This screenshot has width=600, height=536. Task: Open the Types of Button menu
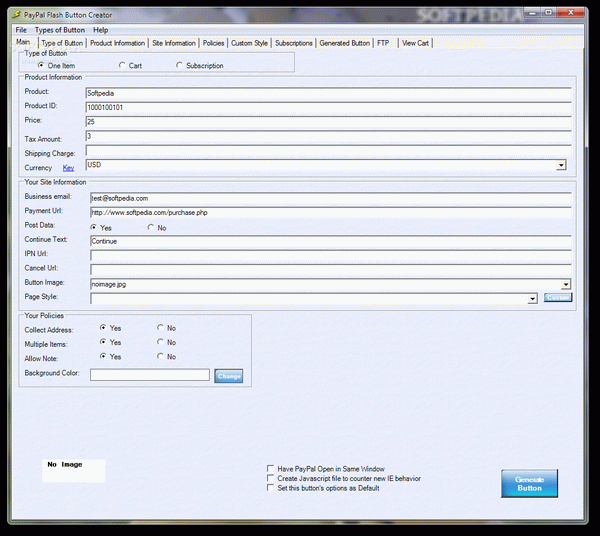click(x=60, y=30)
